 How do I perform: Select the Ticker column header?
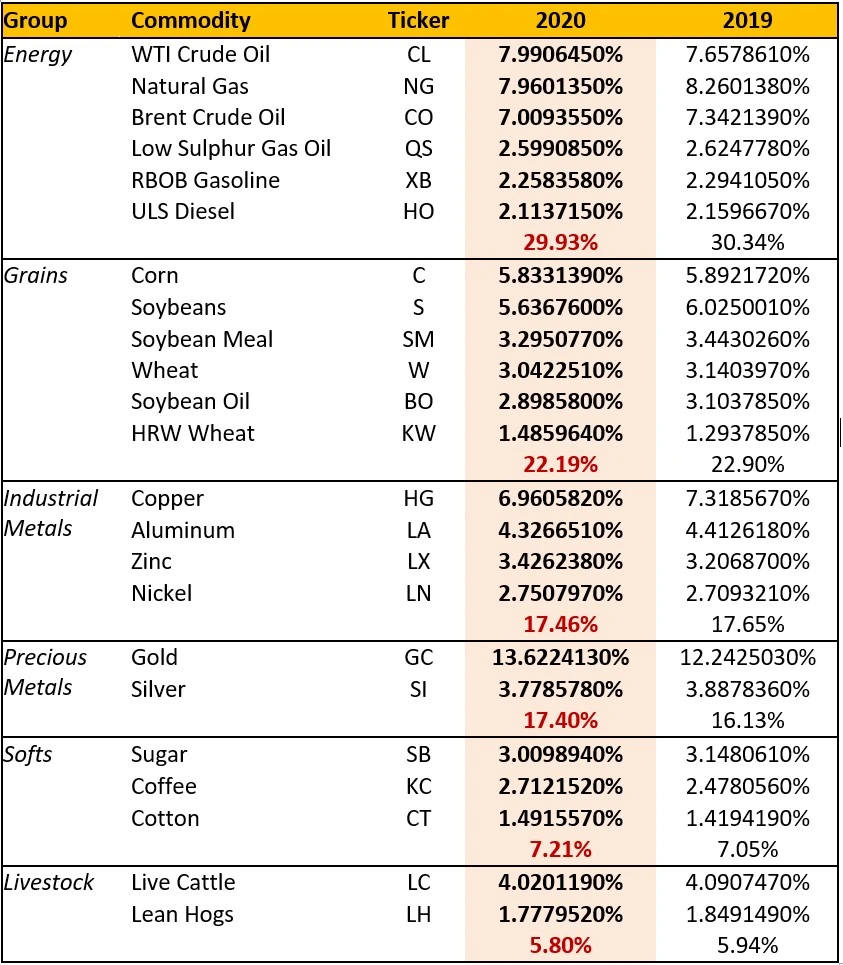pos(419,20)
